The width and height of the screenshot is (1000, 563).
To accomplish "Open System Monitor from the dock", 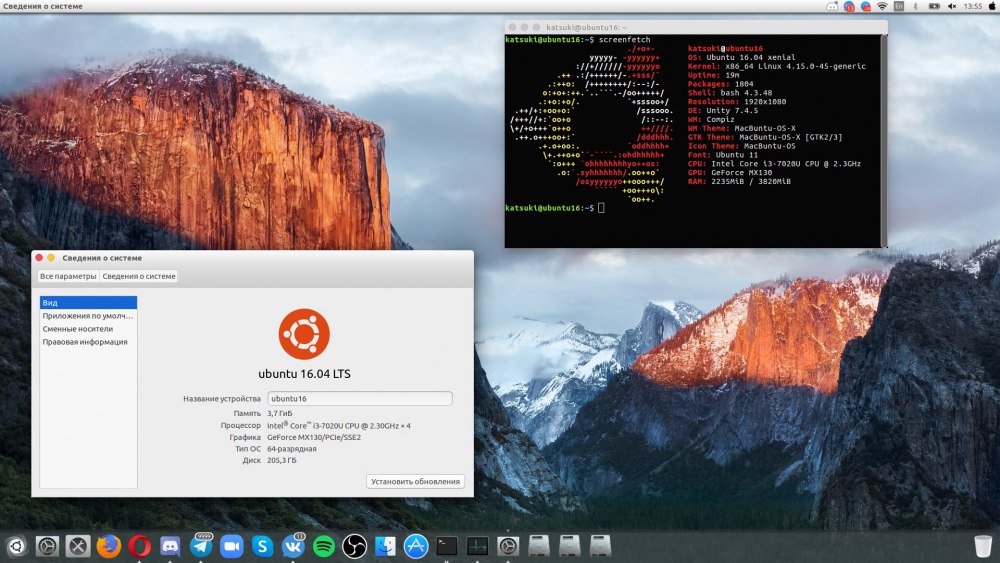I will pyautogui.click(x=477, y=546).
